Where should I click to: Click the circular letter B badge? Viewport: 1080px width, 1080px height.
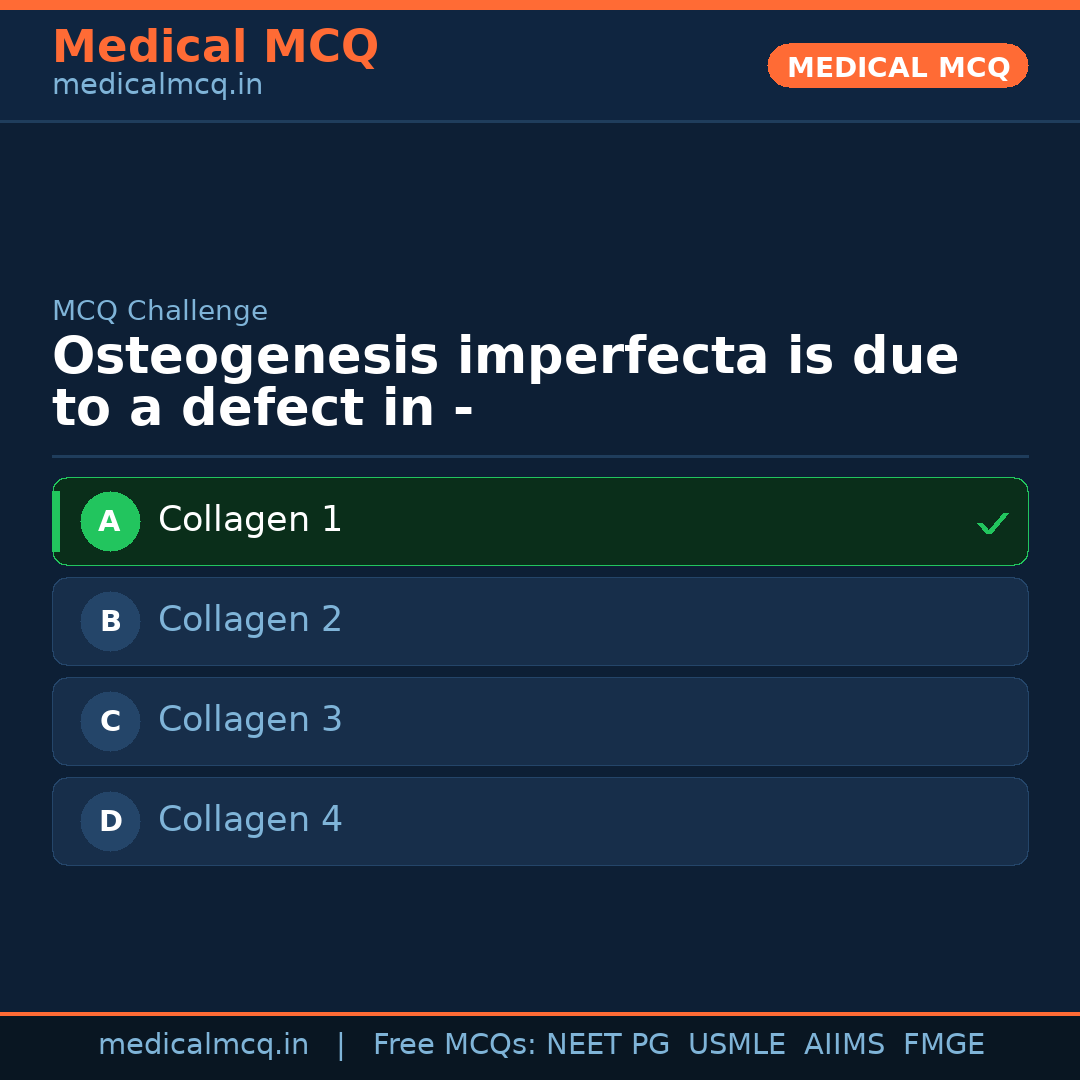[110, 621]
